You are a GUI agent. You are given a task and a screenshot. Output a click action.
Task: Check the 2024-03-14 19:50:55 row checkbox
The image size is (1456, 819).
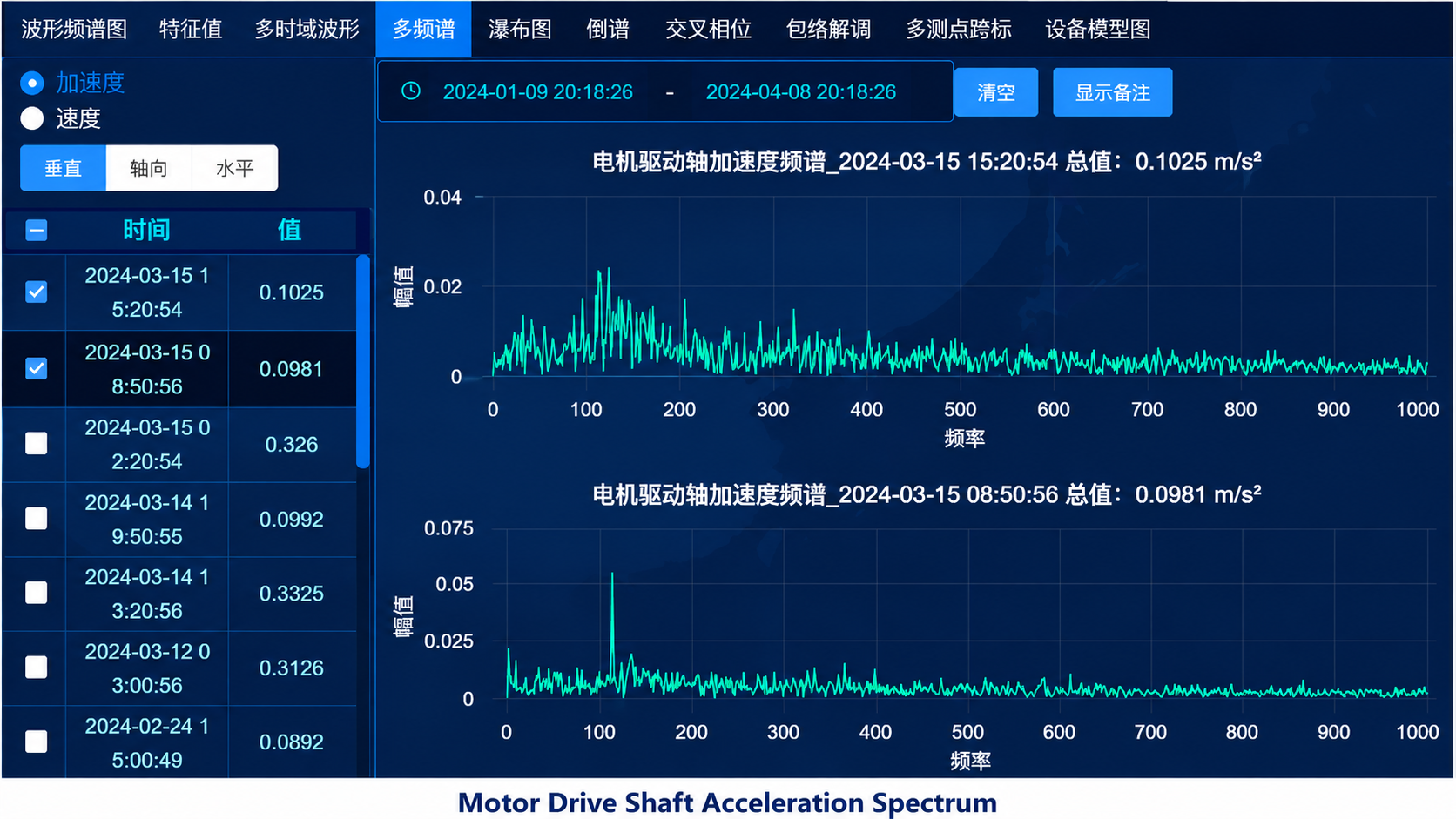point(37,519)
